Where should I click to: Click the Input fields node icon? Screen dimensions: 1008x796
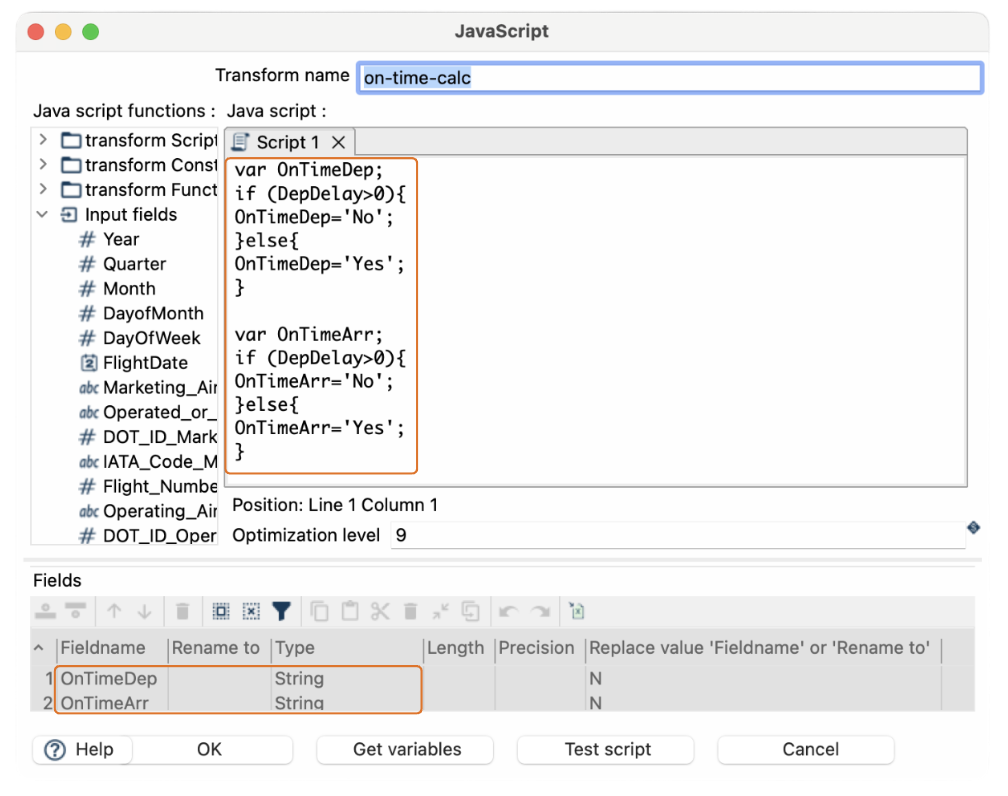pos(69,215)
